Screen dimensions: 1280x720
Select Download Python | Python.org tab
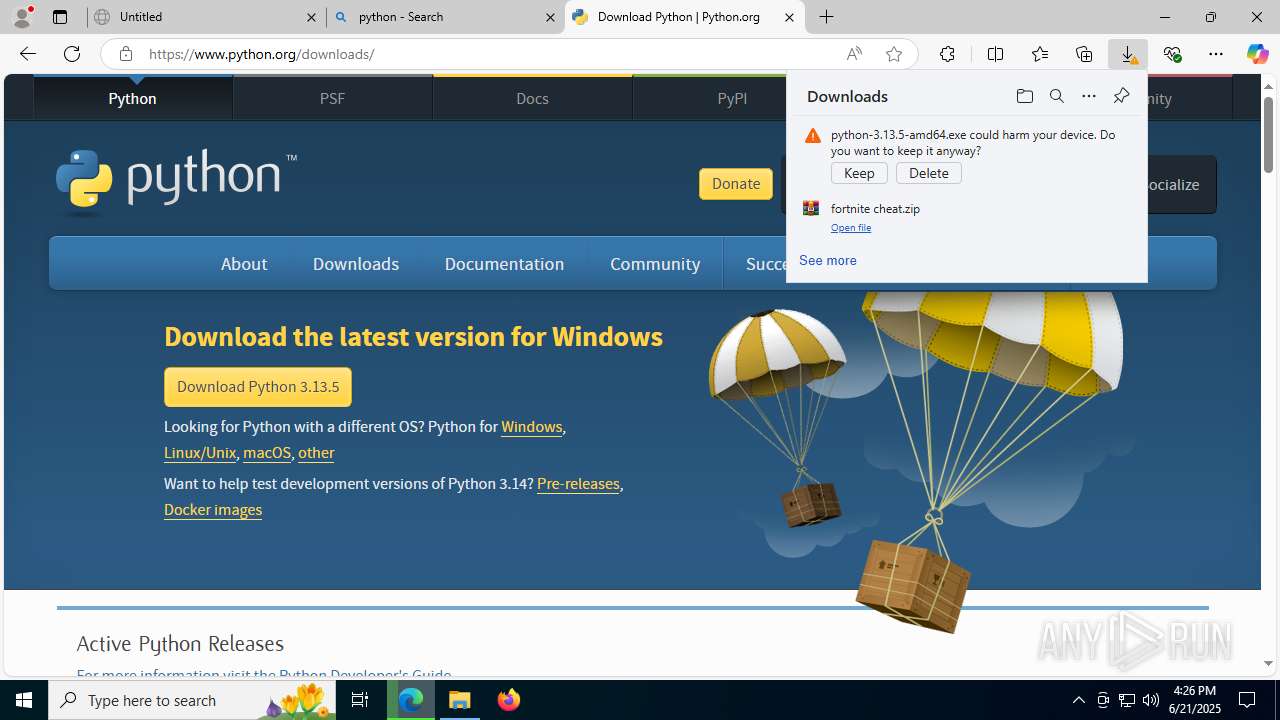[x=685, y=17]
